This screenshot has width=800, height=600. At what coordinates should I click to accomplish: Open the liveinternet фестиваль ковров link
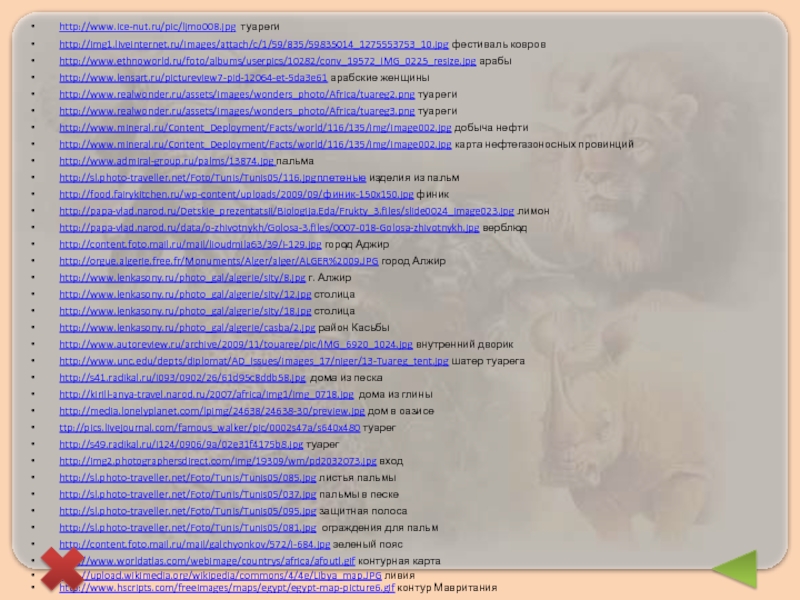point(254,44)
